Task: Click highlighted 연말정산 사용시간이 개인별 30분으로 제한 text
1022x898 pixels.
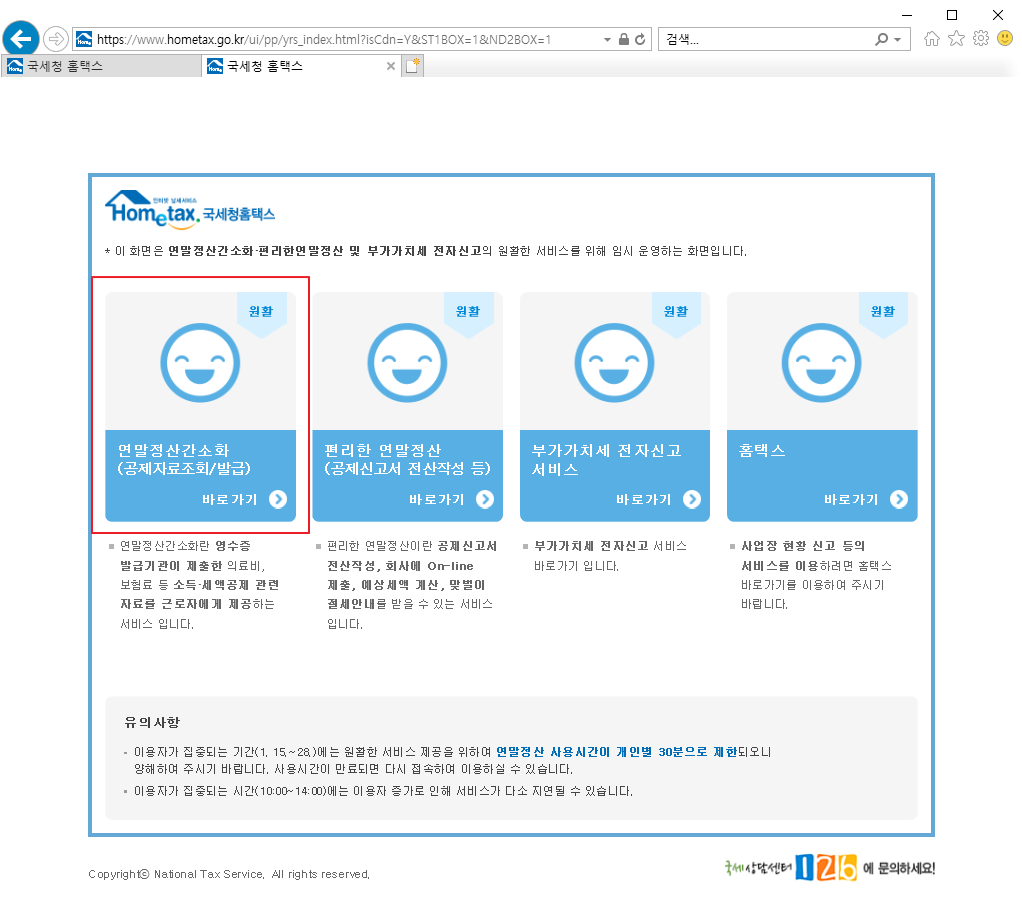Action: pos(617,752)
